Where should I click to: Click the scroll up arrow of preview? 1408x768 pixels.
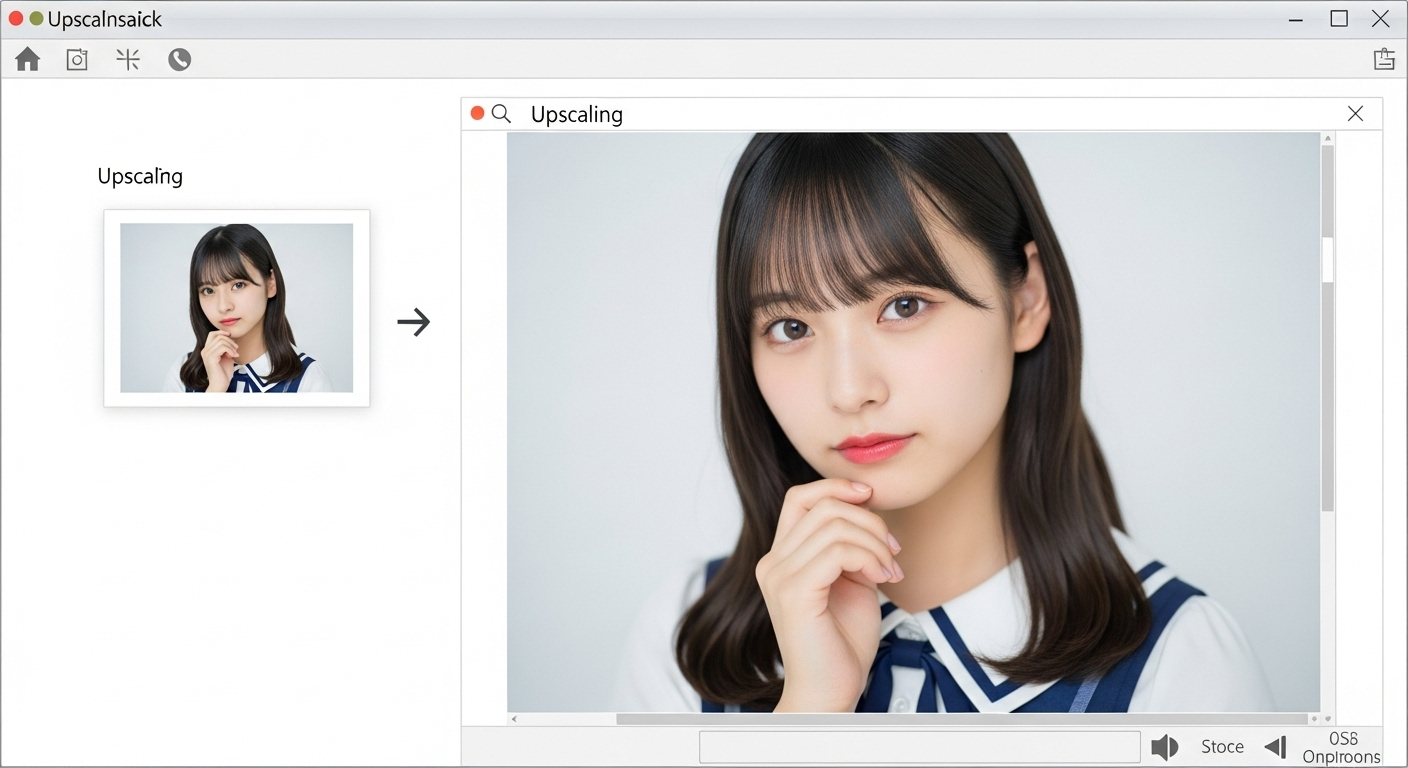click(1328, 139)
